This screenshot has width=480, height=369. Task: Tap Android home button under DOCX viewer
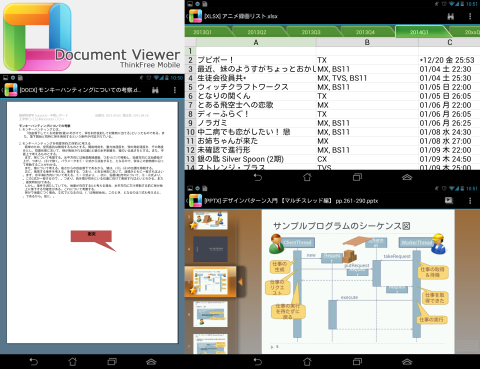click(x=73, y=361)
